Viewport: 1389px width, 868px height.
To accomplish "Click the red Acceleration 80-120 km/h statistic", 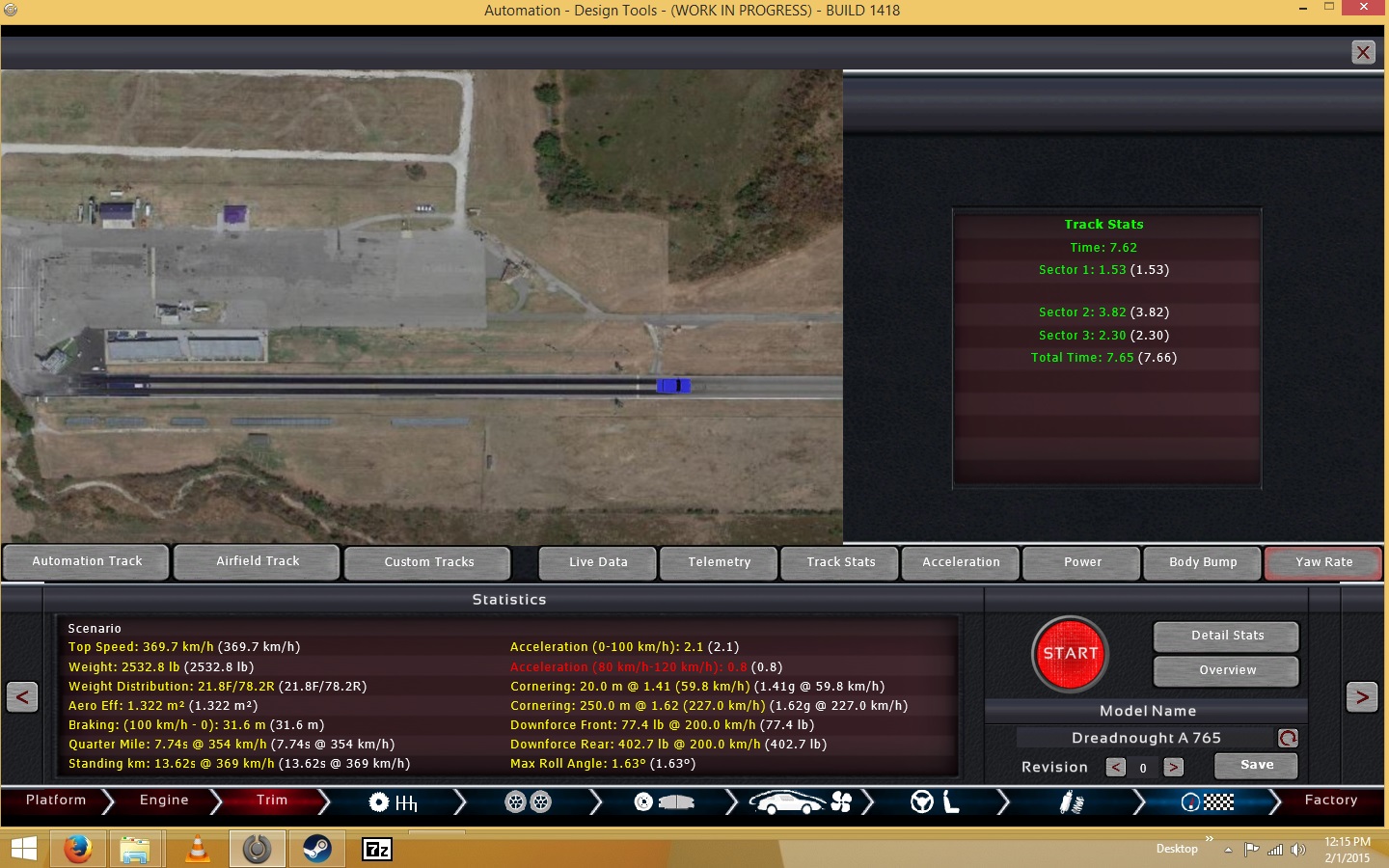I will tap(646, 667).
